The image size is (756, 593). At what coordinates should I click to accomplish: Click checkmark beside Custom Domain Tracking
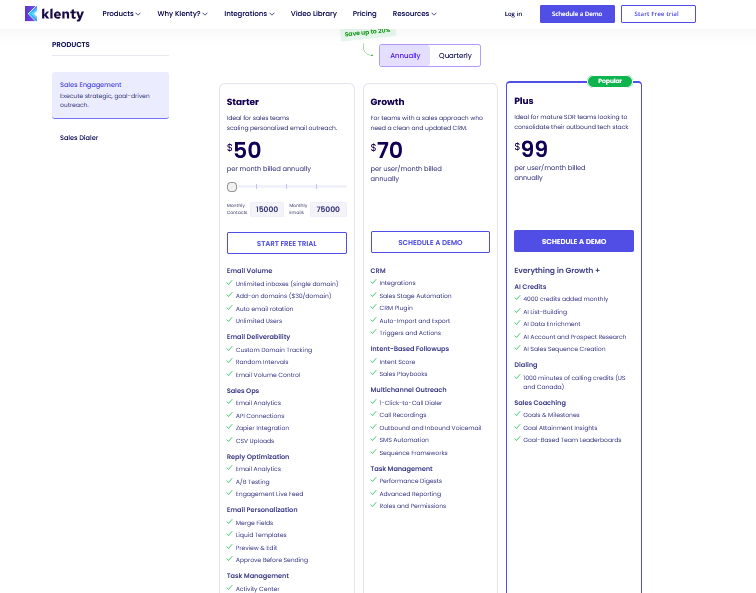pyautogui.click(x=230, y=349)
